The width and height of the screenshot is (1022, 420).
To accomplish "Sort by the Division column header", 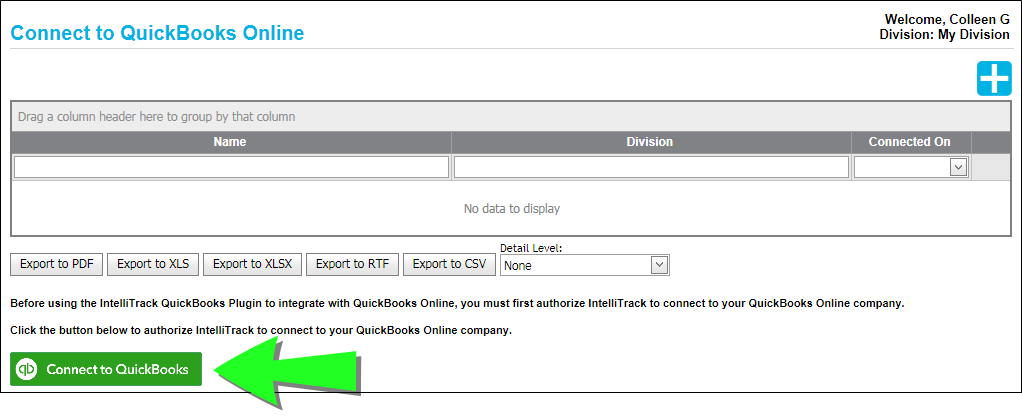I will coord(651,142).
